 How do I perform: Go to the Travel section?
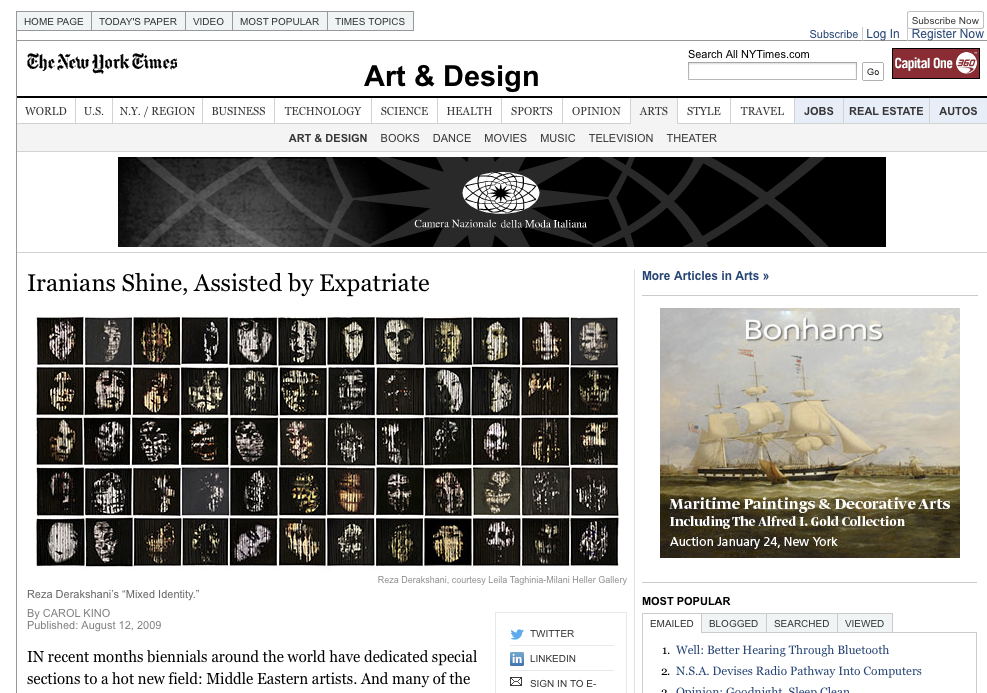click(x=762, y=111)
